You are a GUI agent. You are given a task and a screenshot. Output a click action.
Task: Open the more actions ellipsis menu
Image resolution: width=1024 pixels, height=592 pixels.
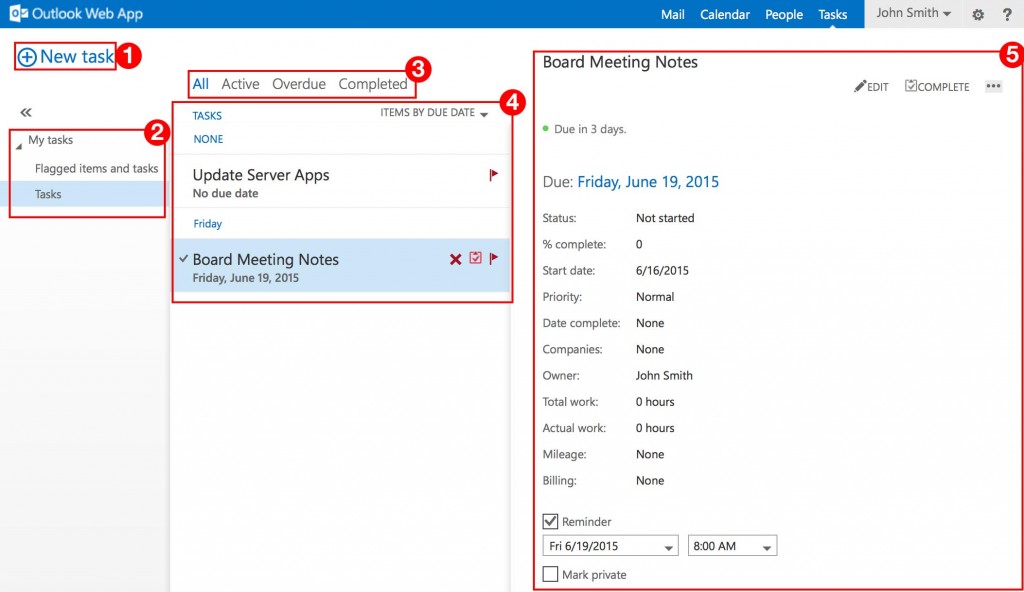click(x=993, y=87)
